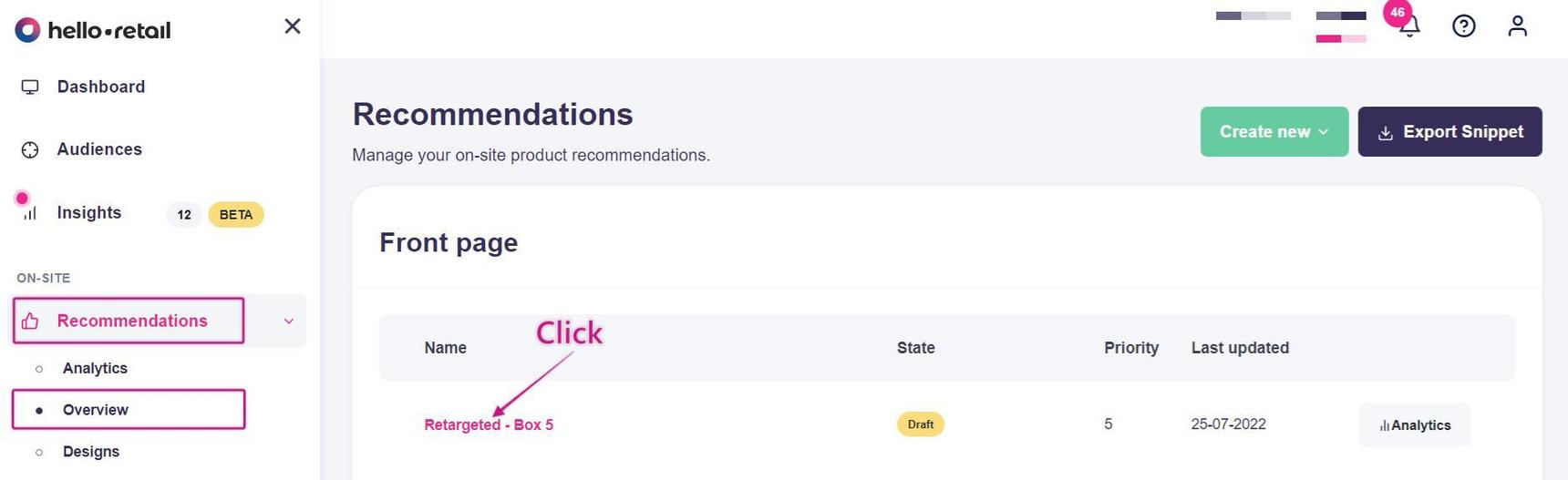Click the Recommendations thumbs-up icon
Screen dimensions: 1568x480
30,322
